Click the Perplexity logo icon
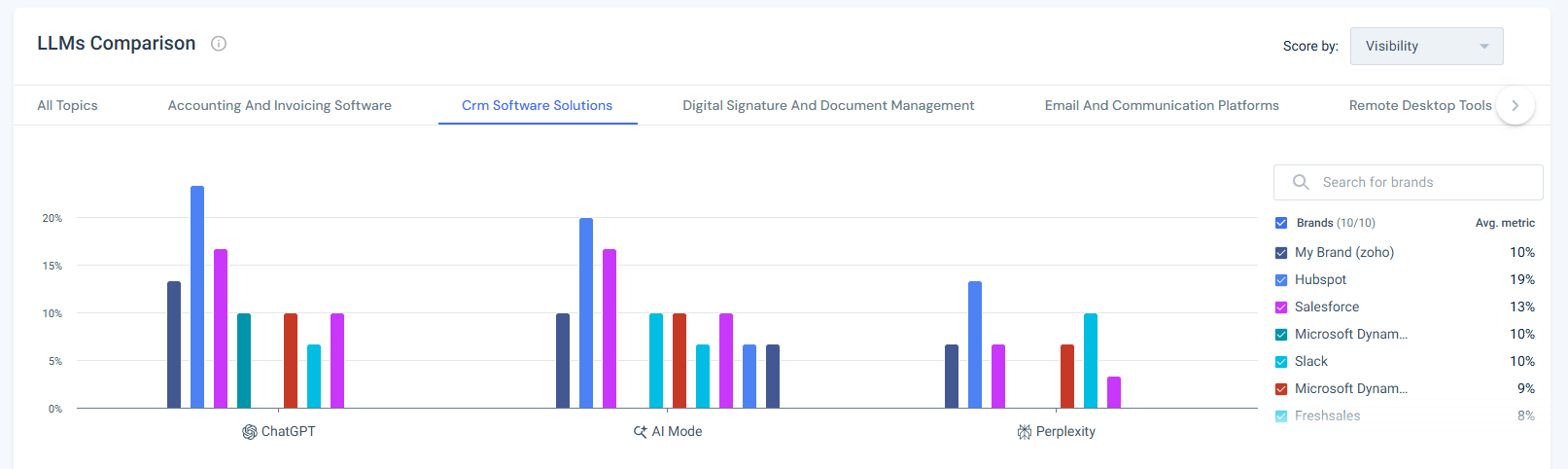1568x469 pixels. coord(1025,432)
